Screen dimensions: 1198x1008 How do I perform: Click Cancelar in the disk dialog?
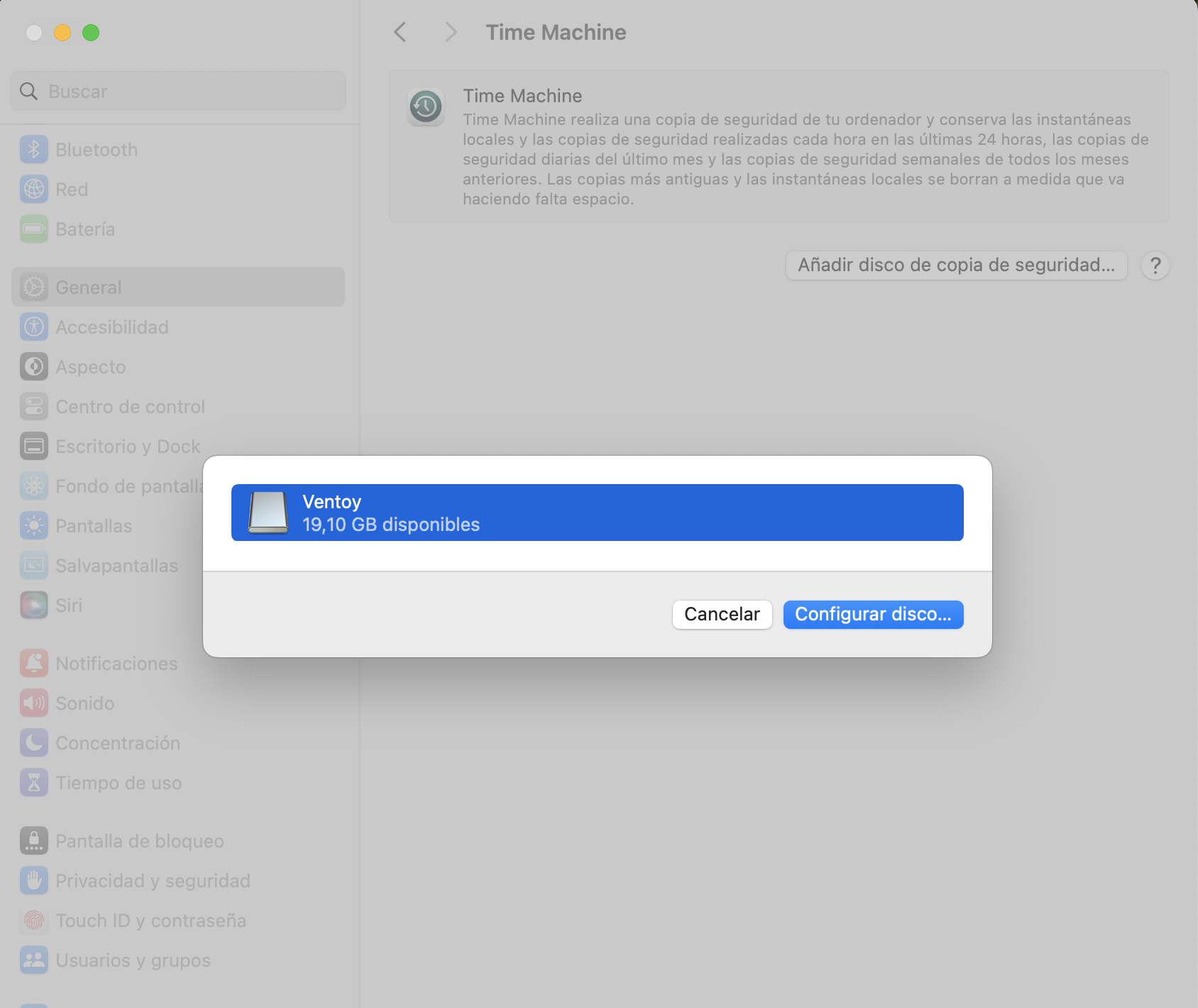tap(722, 615)
